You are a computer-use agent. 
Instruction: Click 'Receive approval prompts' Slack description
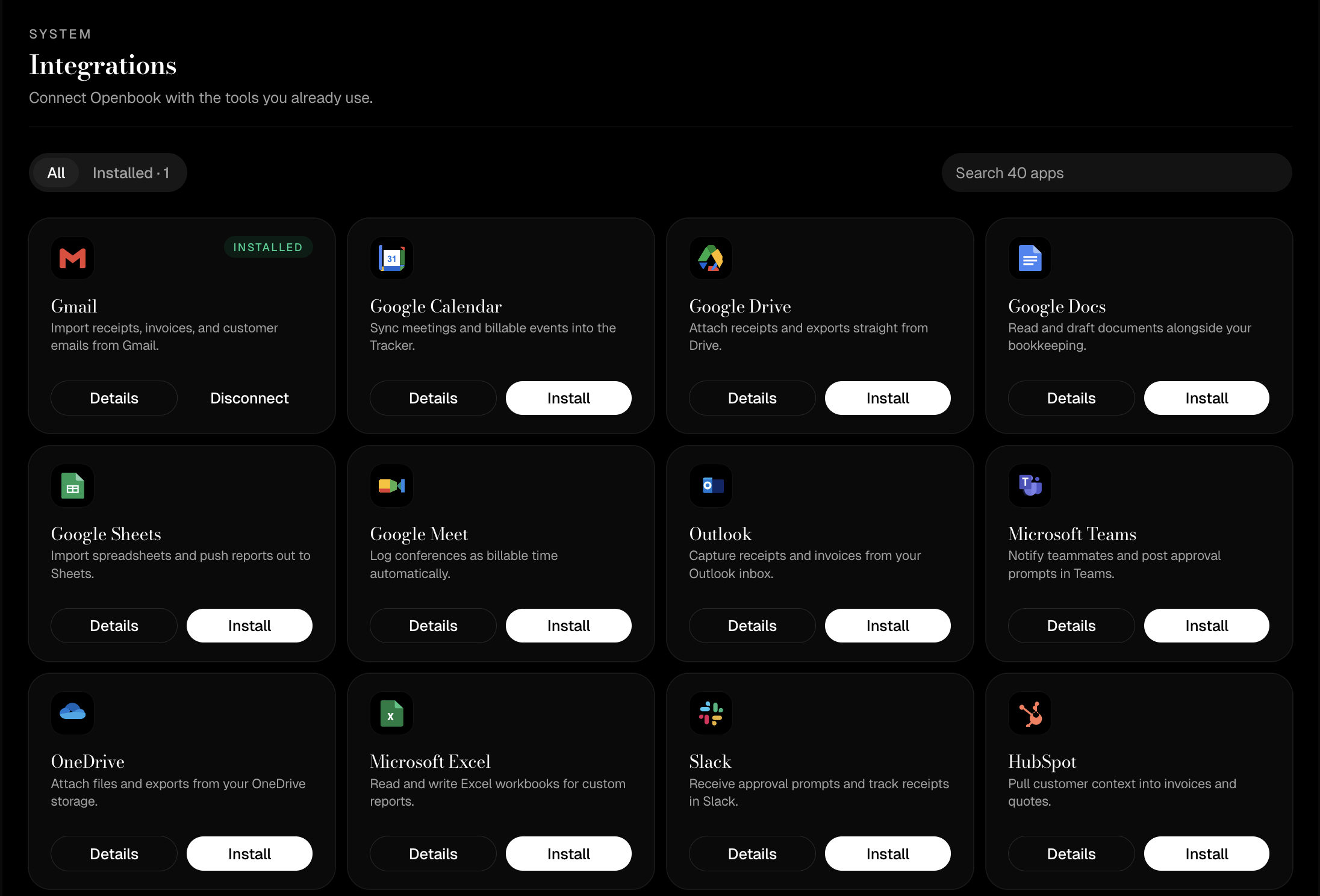(x=819, y=792)
